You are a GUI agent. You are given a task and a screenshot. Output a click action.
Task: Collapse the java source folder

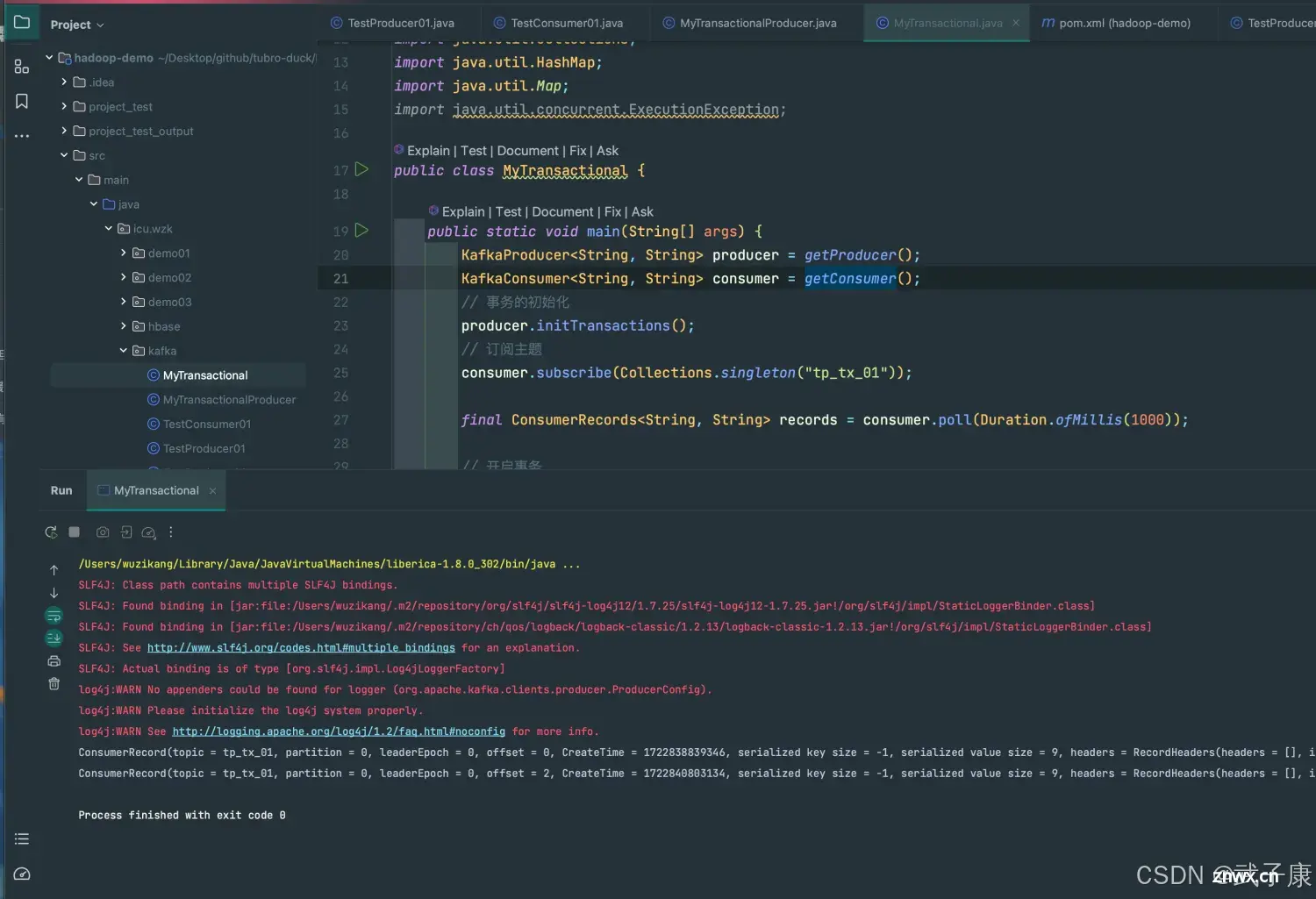94,204
